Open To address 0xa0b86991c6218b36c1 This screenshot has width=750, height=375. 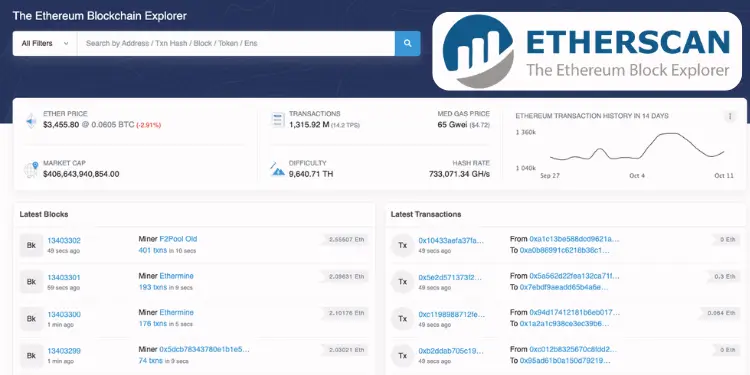565,250
